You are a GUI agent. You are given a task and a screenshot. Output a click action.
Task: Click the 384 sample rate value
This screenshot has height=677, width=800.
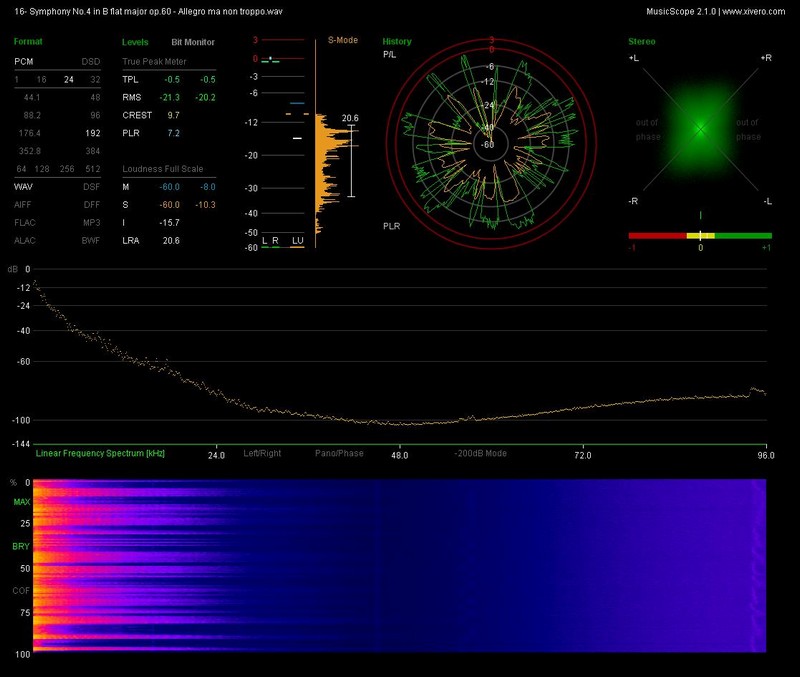93,151
